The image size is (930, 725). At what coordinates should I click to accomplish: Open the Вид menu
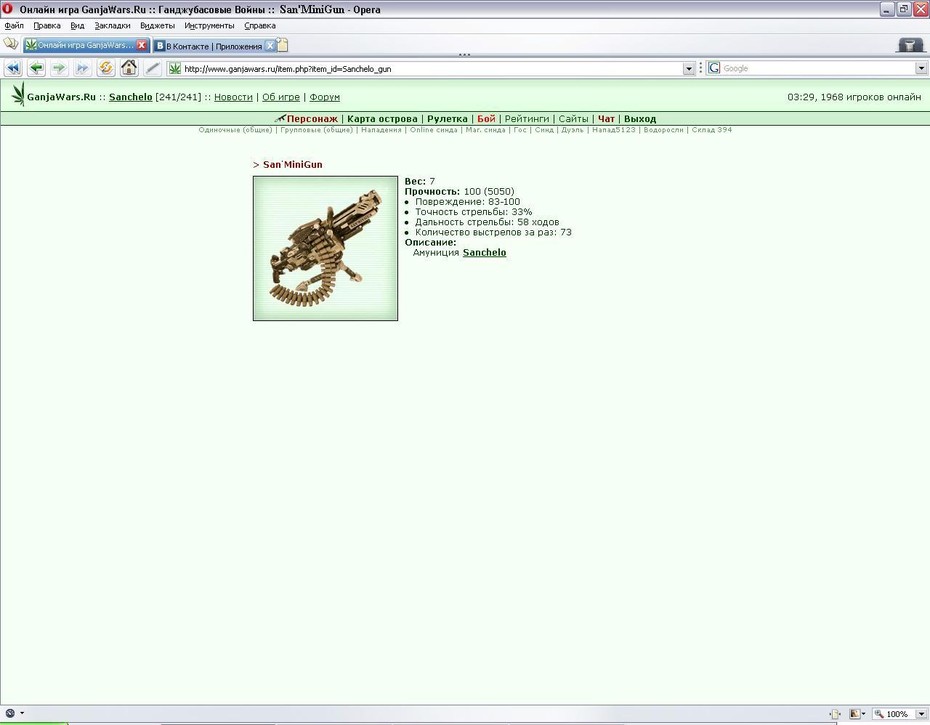(77, 26)
